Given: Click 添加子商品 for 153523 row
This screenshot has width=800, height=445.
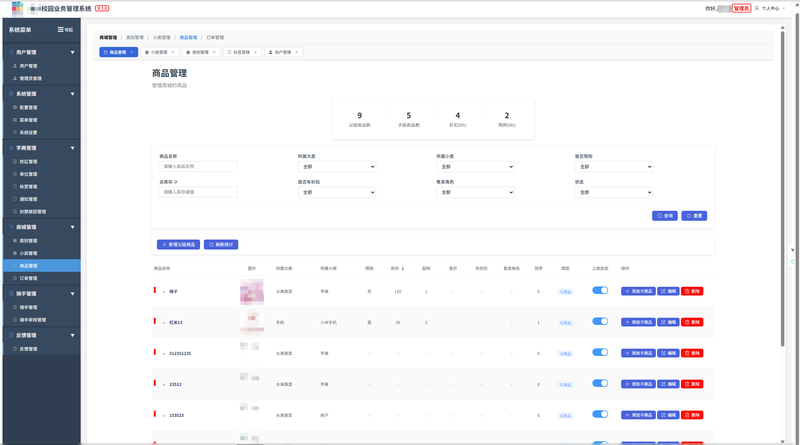Looking at the screenshot, I should (x=638, y=415).
